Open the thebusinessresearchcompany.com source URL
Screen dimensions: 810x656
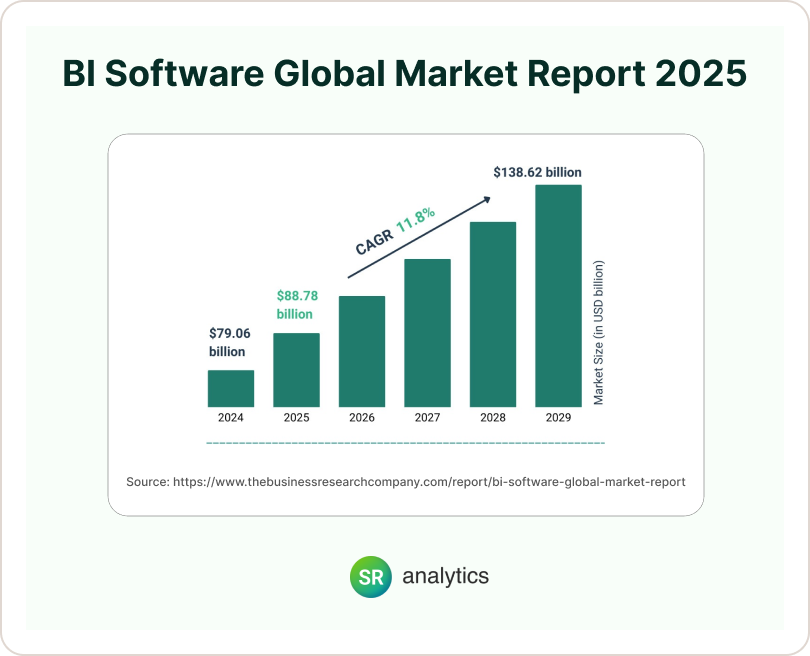pyautogui.click(x=430, y=482)
